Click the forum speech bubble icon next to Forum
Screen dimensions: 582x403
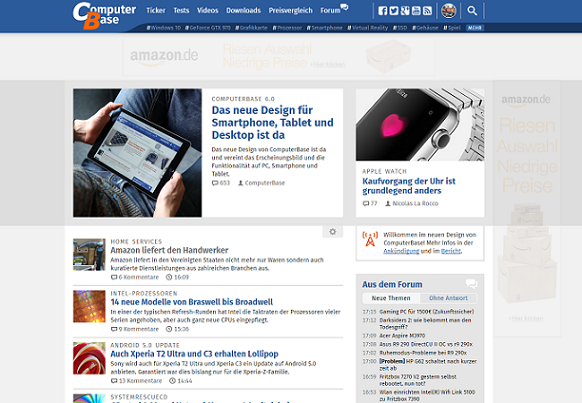click(x=344, y=7)
